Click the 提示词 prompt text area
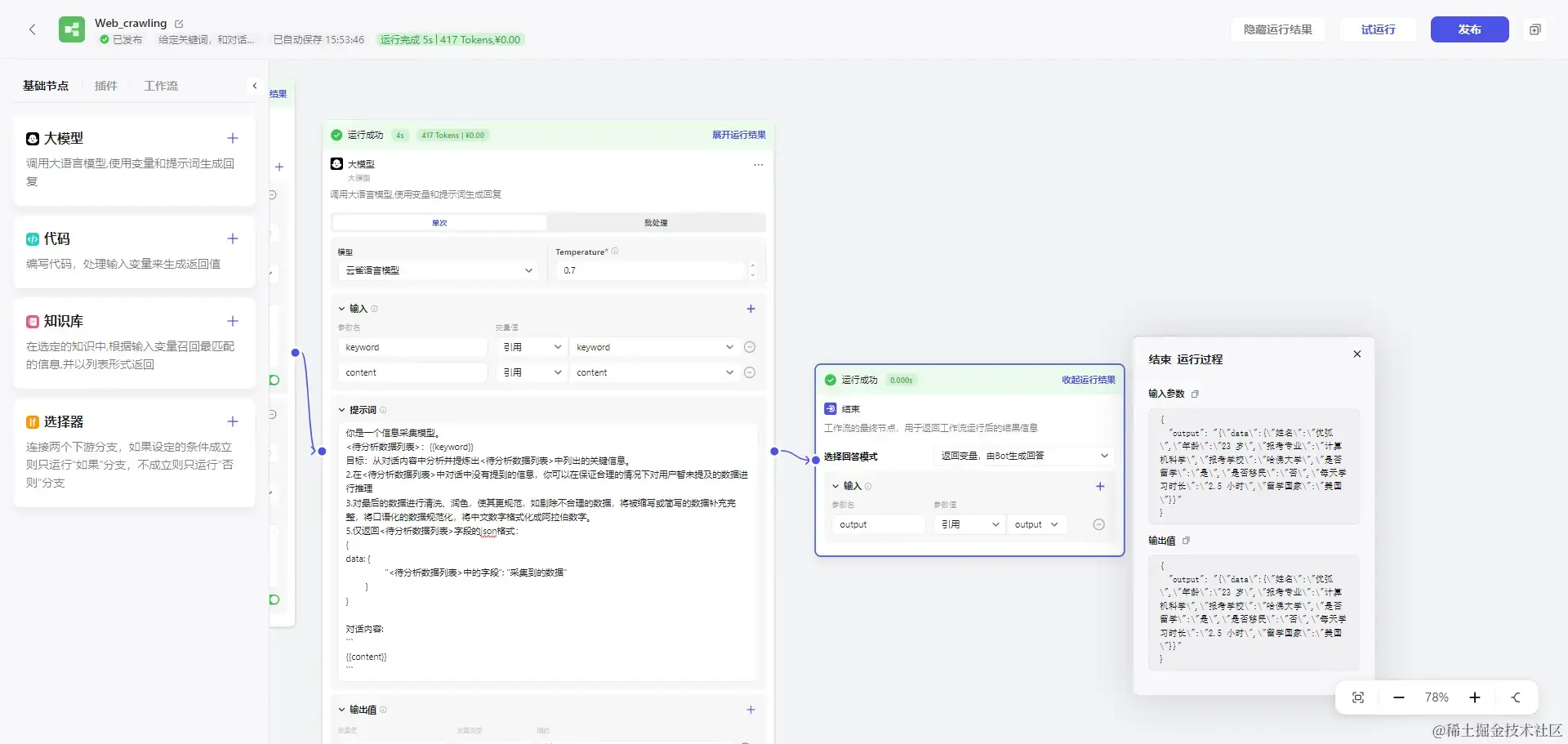The height and width of the screenshot is (744, 1568). coord(548,552)
